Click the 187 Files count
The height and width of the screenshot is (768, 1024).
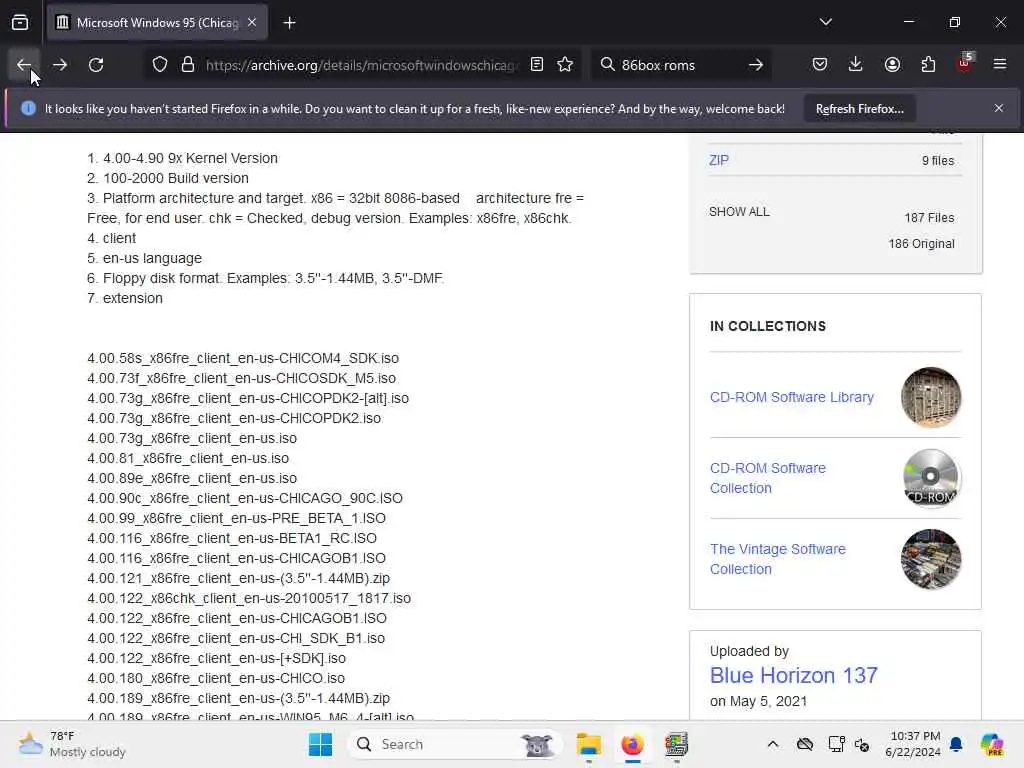point(929,218)
